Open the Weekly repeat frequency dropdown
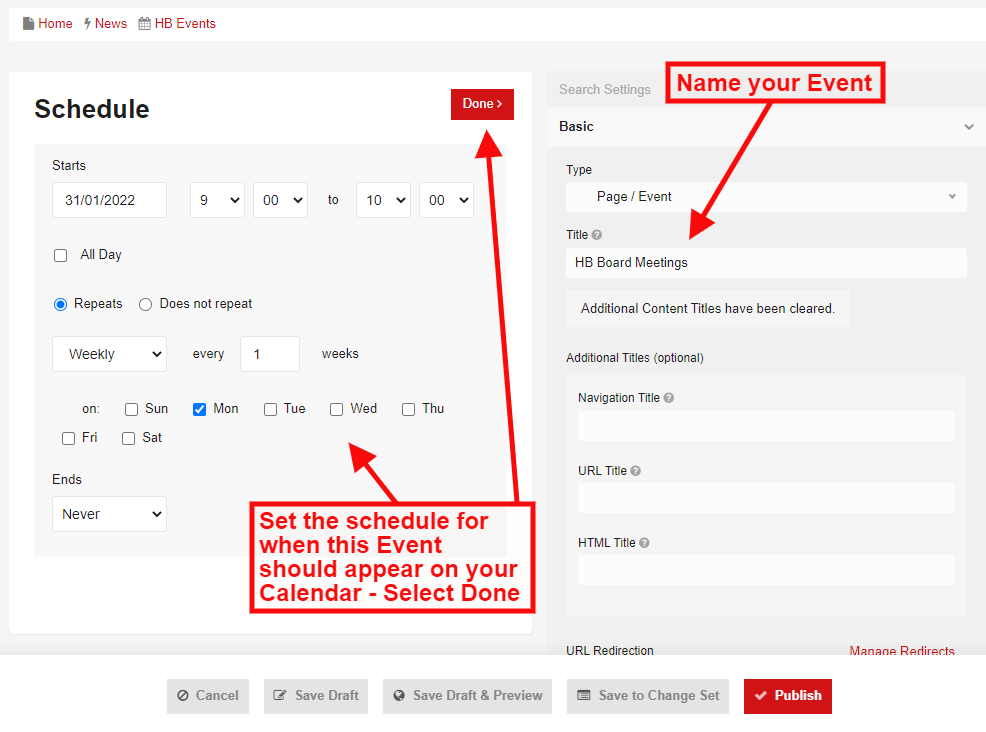Screen dimensions: 986x732 (109, 354)
